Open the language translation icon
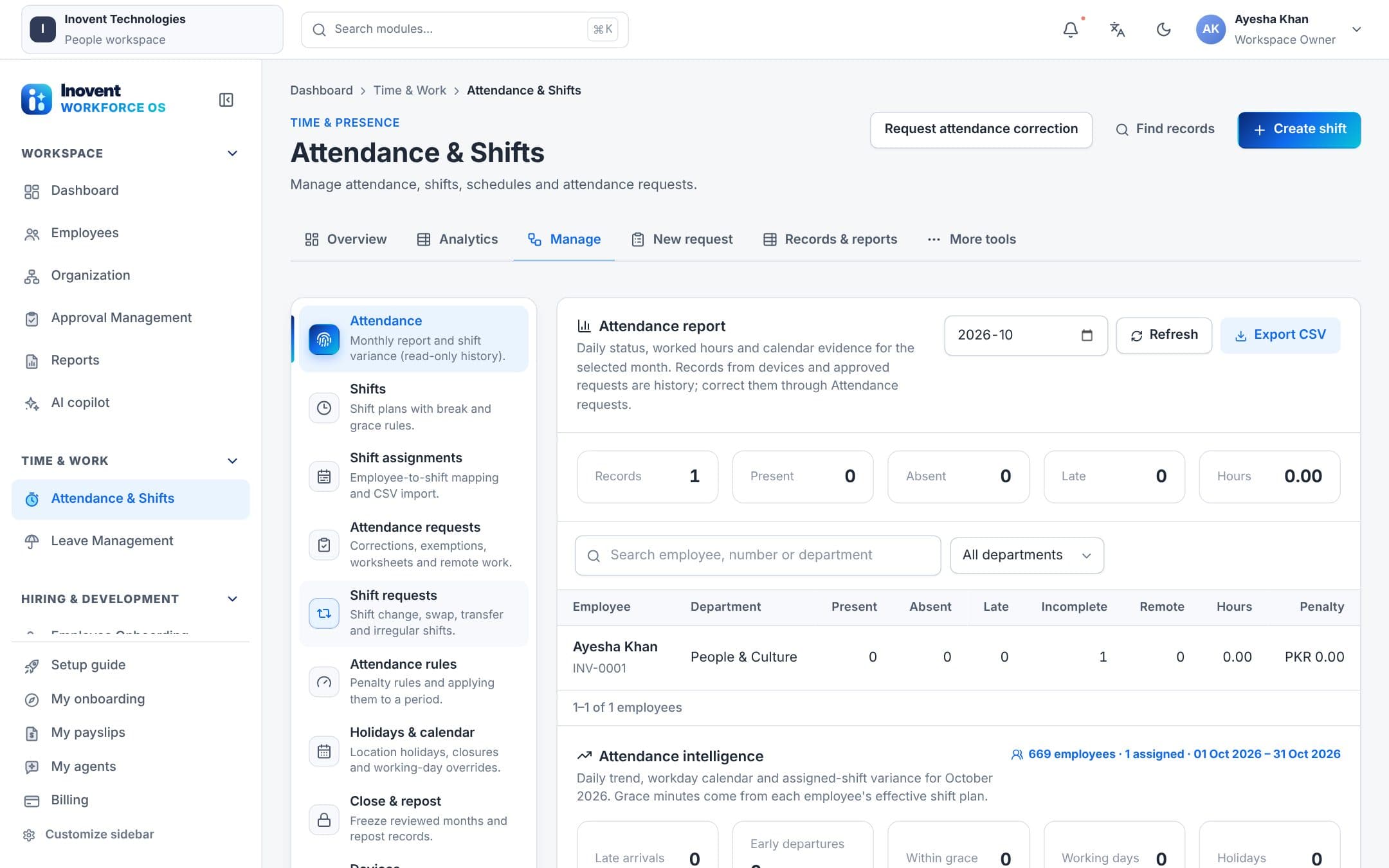Viewport: 1389px width, 868px height. point(1117,30)
